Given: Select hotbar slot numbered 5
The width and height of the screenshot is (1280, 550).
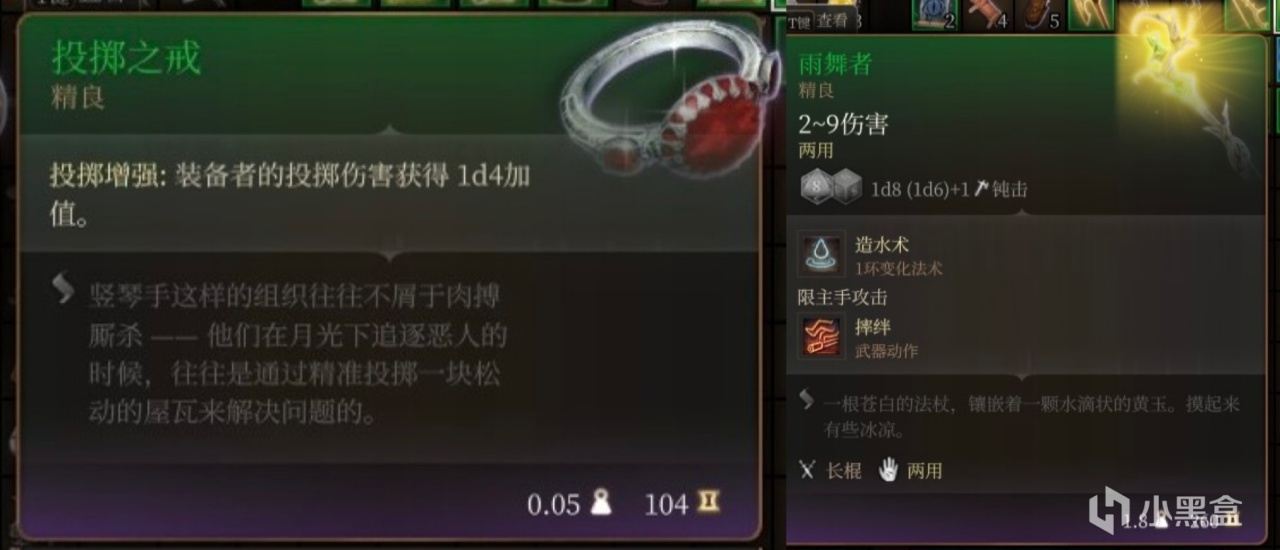Looking at the screenshot, I should click(1039, 13).
